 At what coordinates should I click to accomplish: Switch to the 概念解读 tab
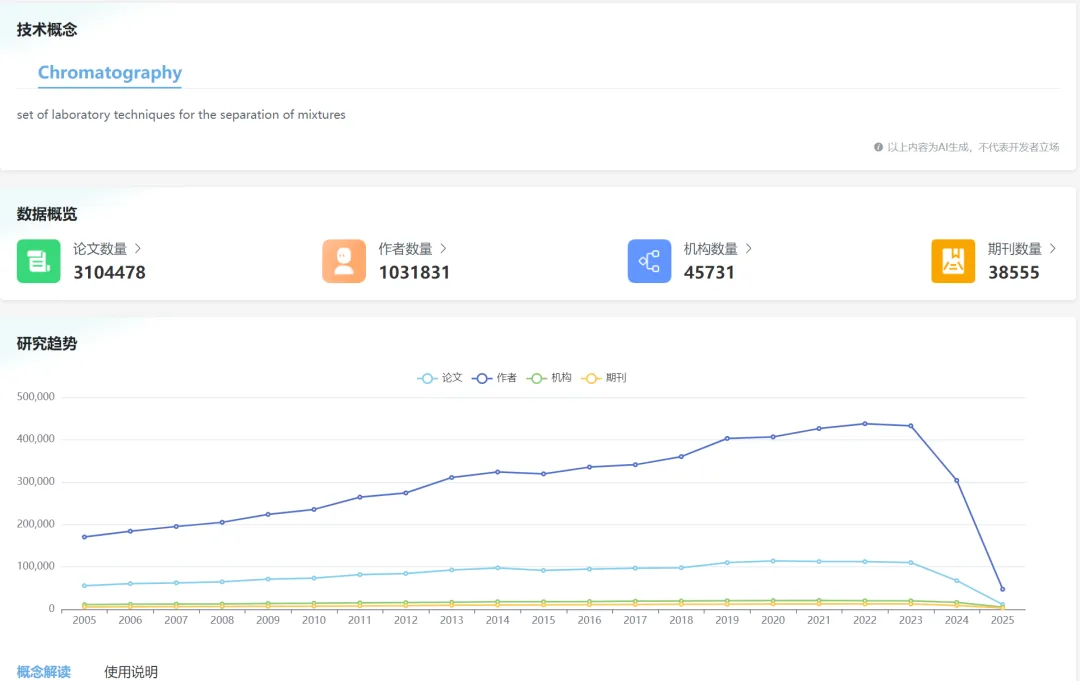click(44, 671)
